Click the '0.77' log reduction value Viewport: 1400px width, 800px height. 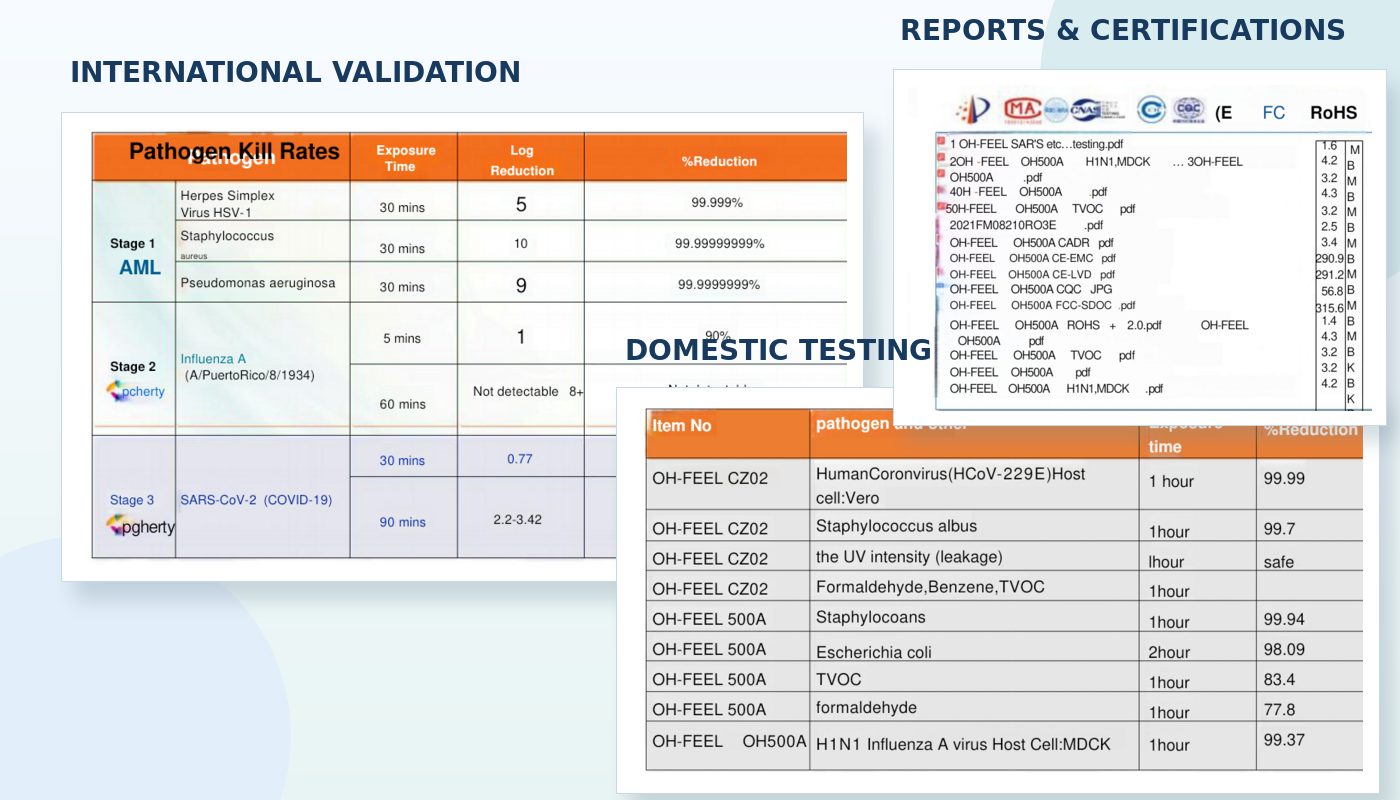pos(520,459)
